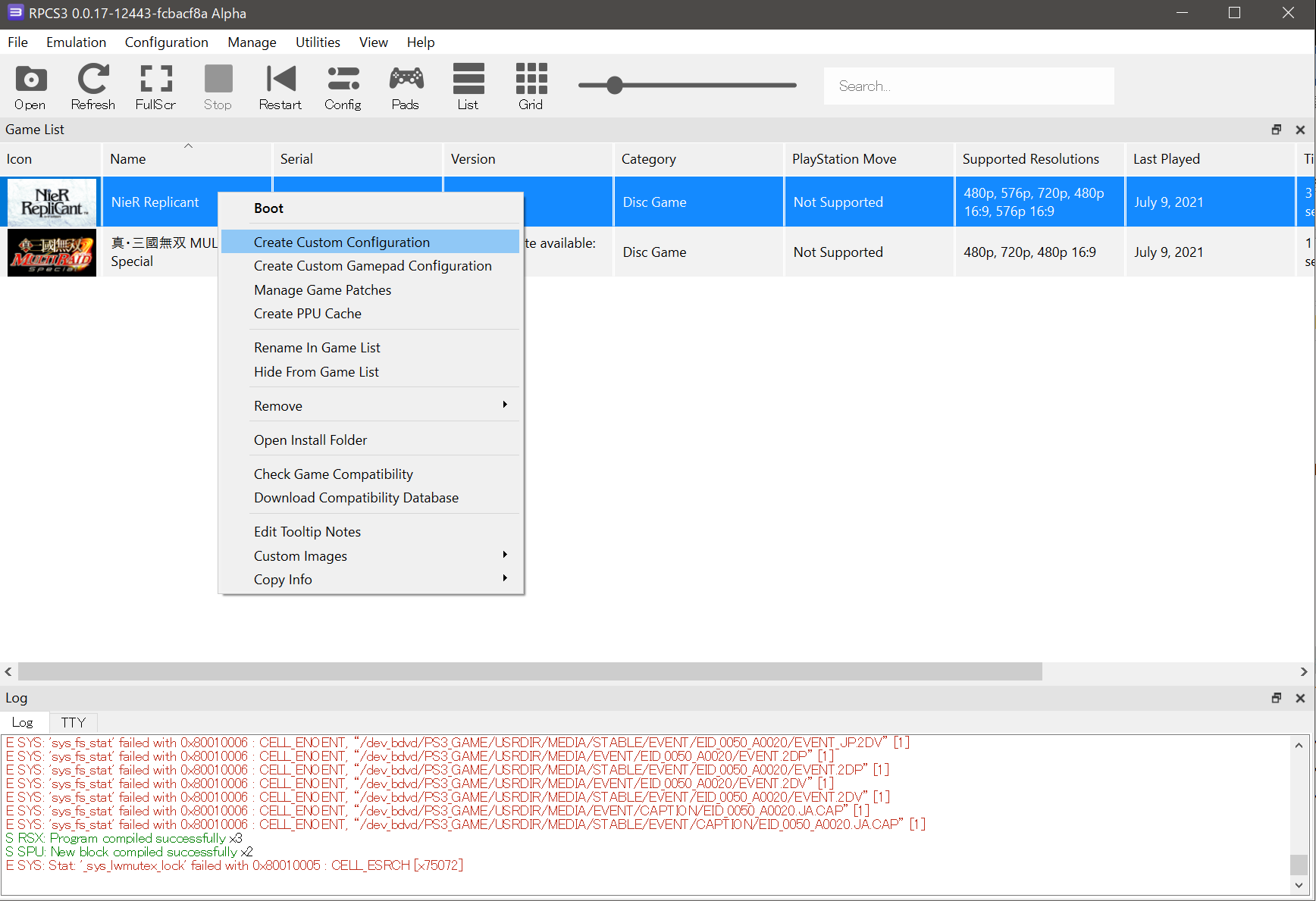Screen dimensions: 1316x901
Task: Expand the Custom Images submenu
Action: coord(371,556)
